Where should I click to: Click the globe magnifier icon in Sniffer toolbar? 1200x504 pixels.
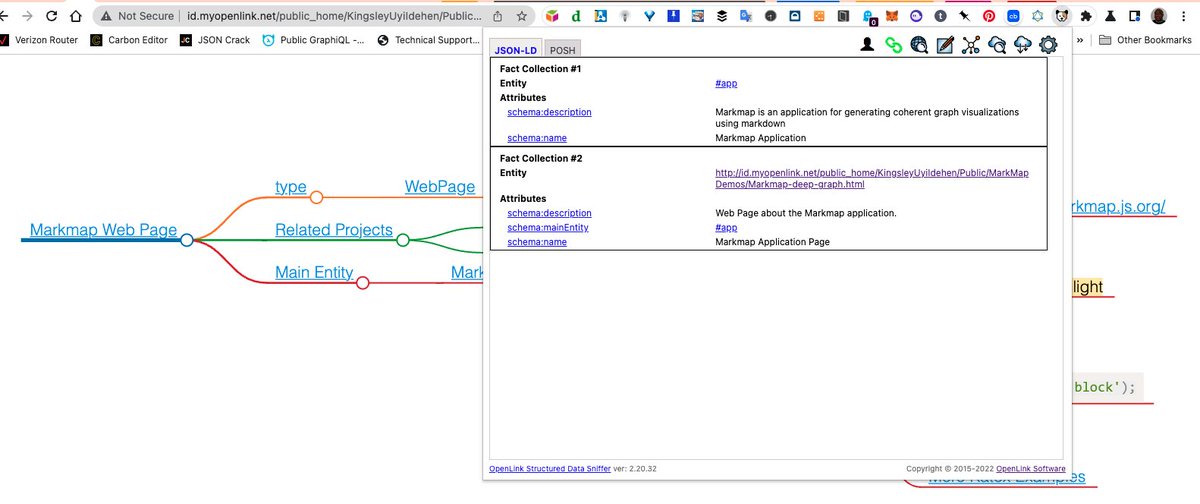[919, 44]
